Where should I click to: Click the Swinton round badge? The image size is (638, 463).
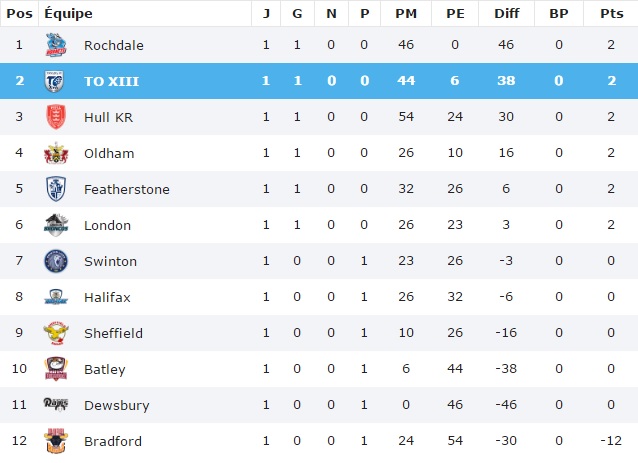pyautogui.click(x=56, y=262)
